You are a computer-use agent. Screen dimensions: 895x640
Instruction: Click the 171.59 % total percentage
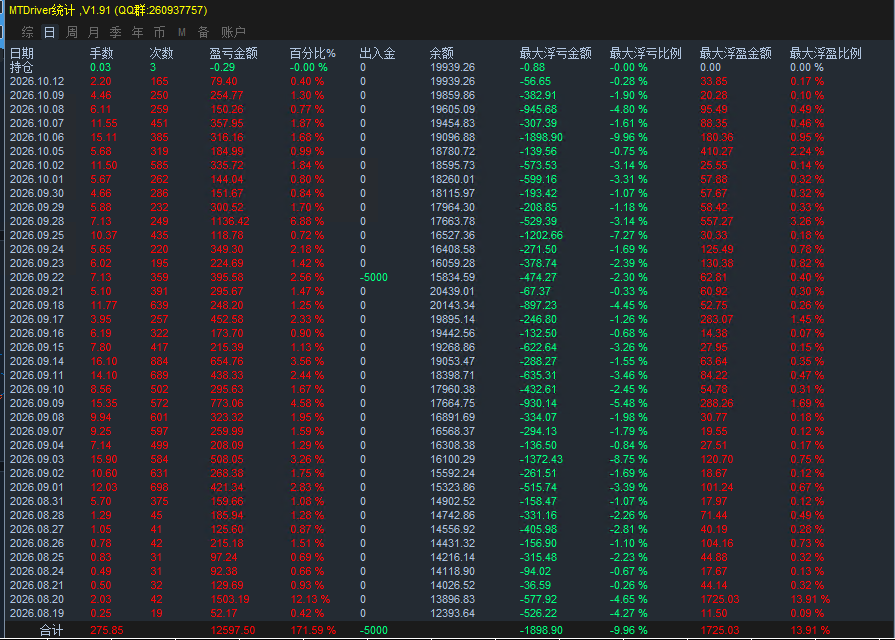pos(313,630)
